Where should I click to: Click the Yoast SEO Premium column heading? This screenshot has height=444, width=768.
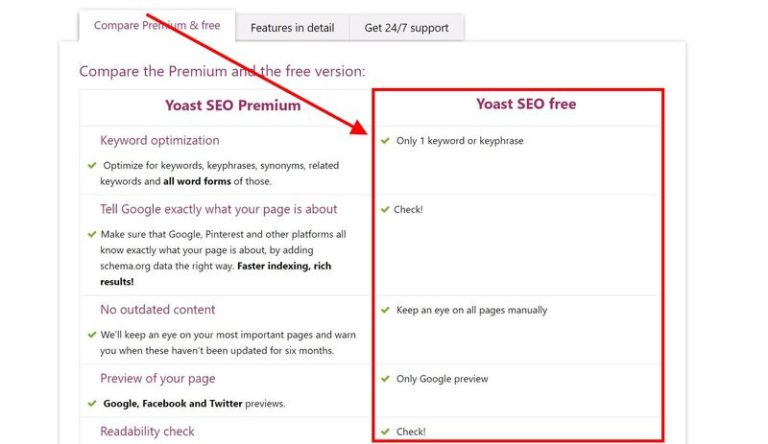point(232,105)
